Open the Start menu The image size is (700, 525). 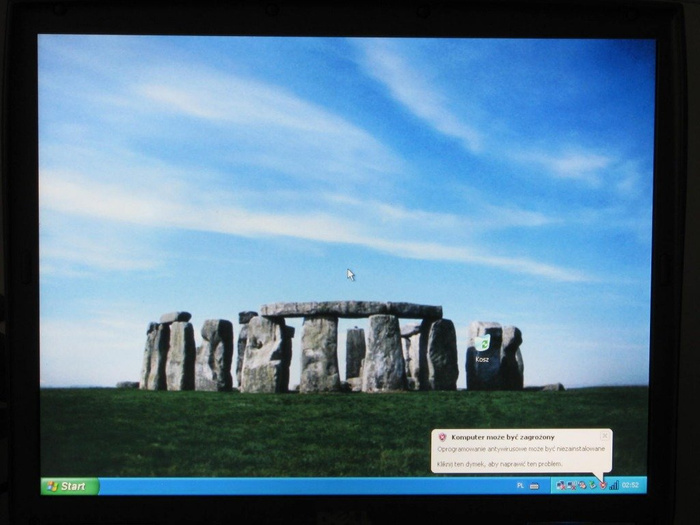coord(69,486)
